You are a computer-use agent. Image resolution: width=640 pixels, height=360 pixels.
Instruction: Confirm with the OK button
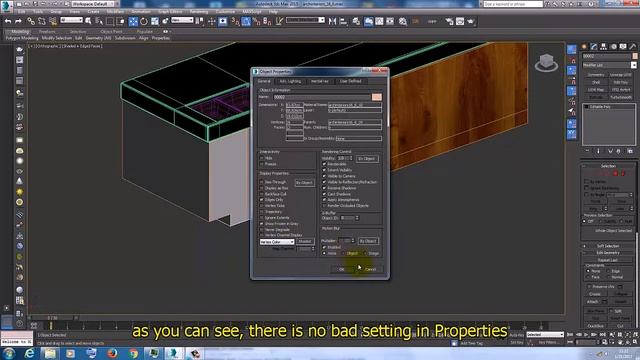click(342, 269)
